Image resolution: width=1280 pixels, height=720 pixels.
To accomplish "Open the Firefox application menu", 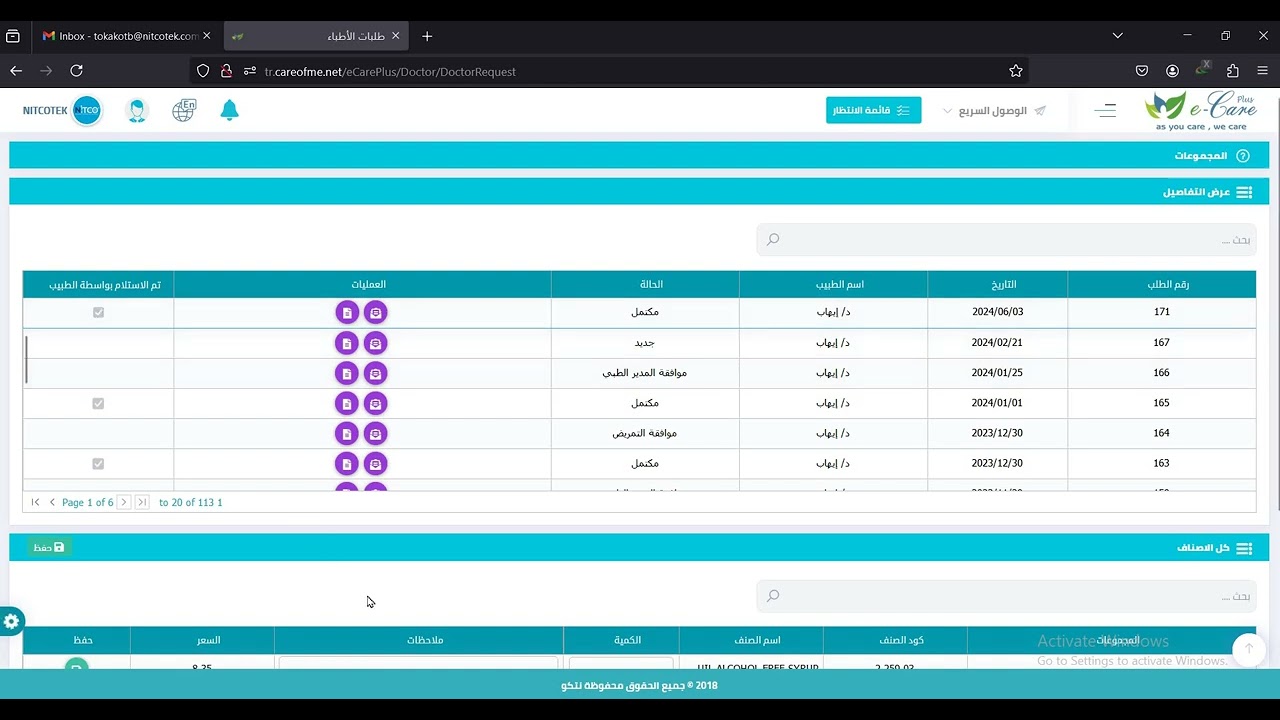I will 1262,71.
